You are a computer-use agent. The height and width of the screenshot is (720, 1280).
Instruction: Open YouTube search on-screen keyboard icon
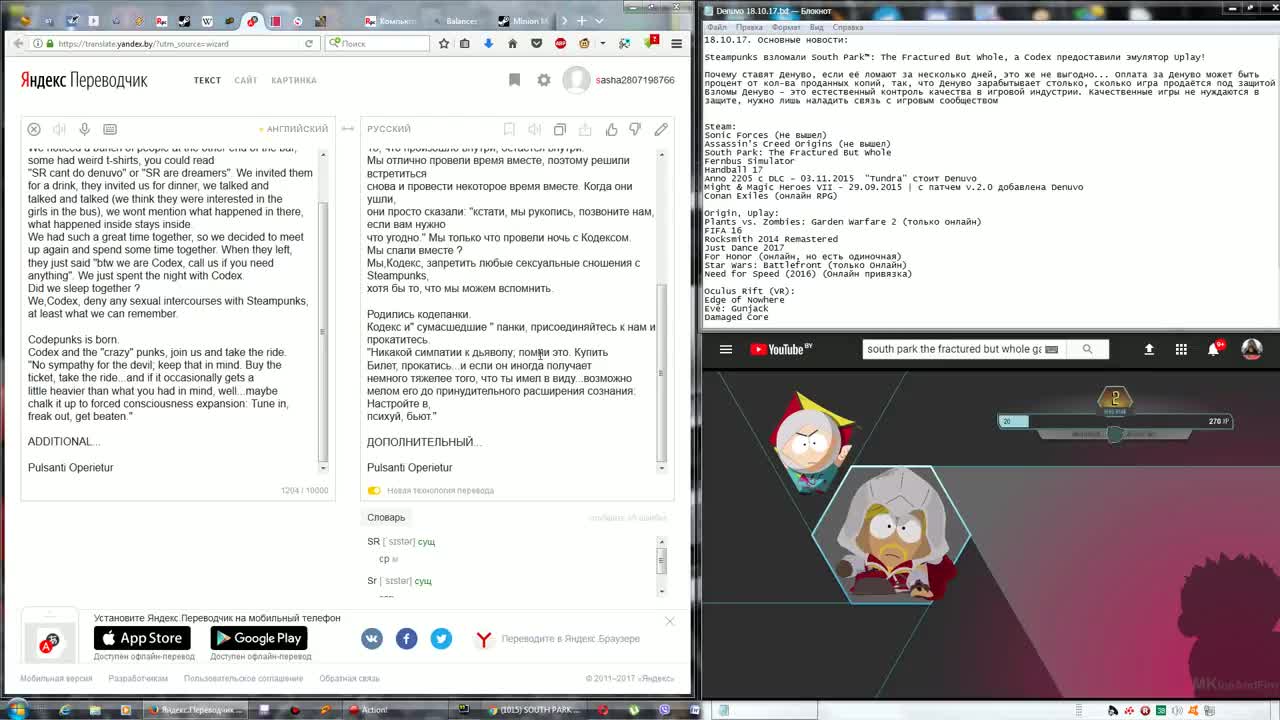tap(1051, 349)
